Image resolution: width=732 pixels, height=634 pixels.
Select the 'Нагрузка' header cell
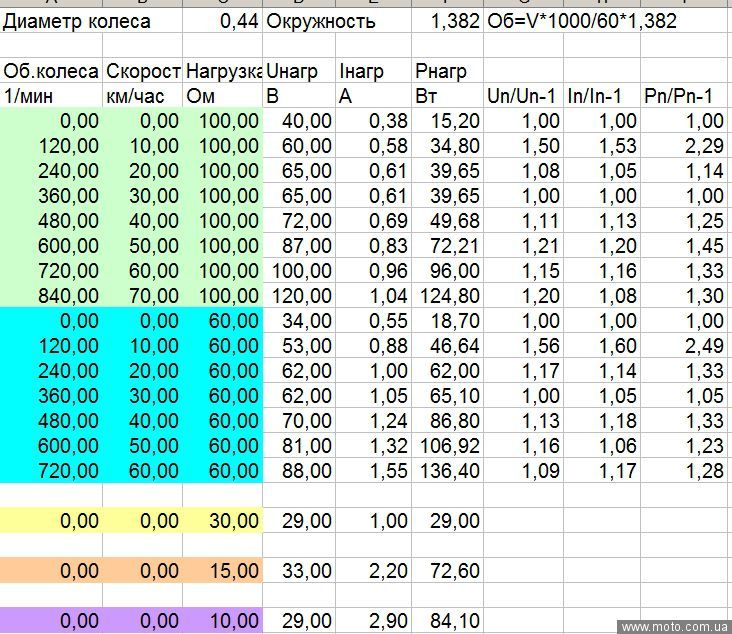[x=223, y=71]
